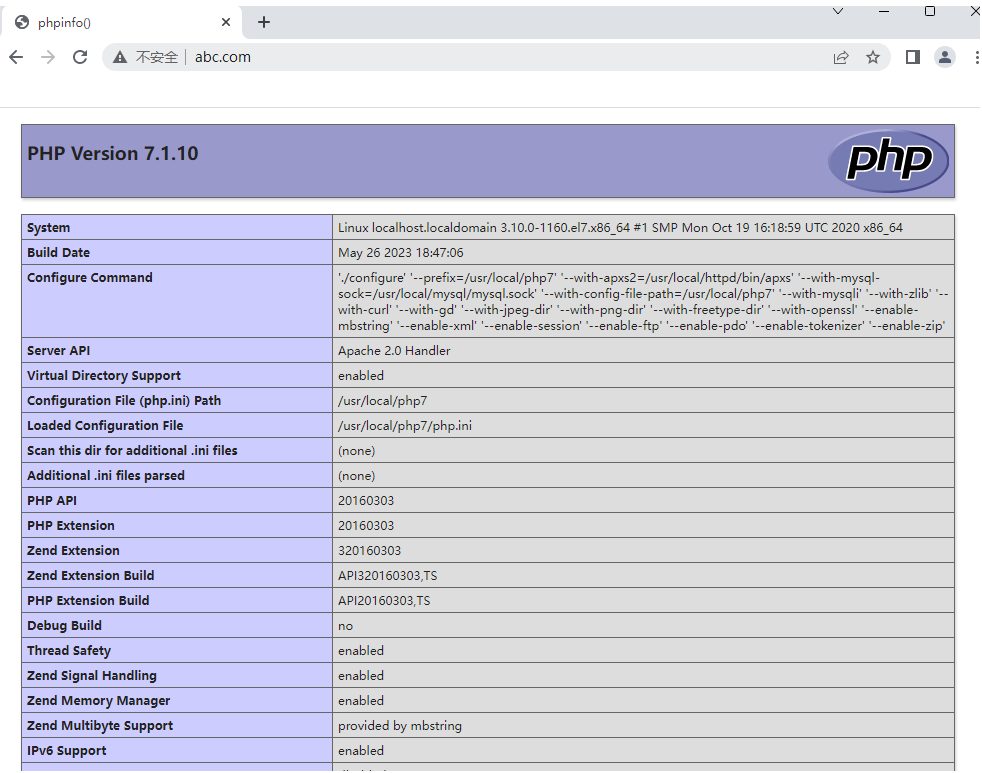Select the Configure Command label

(x=90, y=278)
